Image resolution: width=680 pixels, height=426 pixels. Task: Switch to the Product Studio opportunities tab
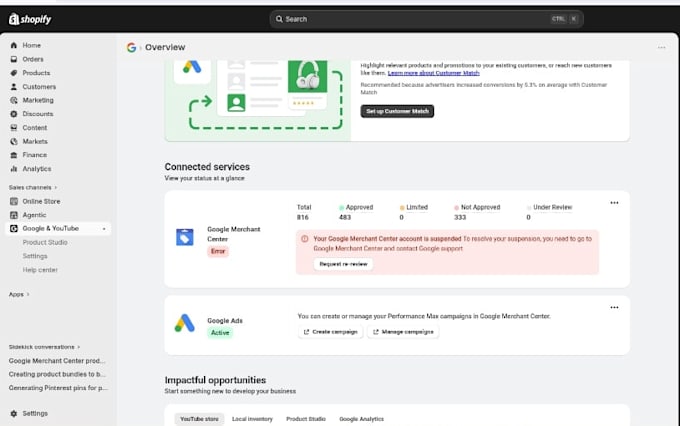[x=306, y=419]
